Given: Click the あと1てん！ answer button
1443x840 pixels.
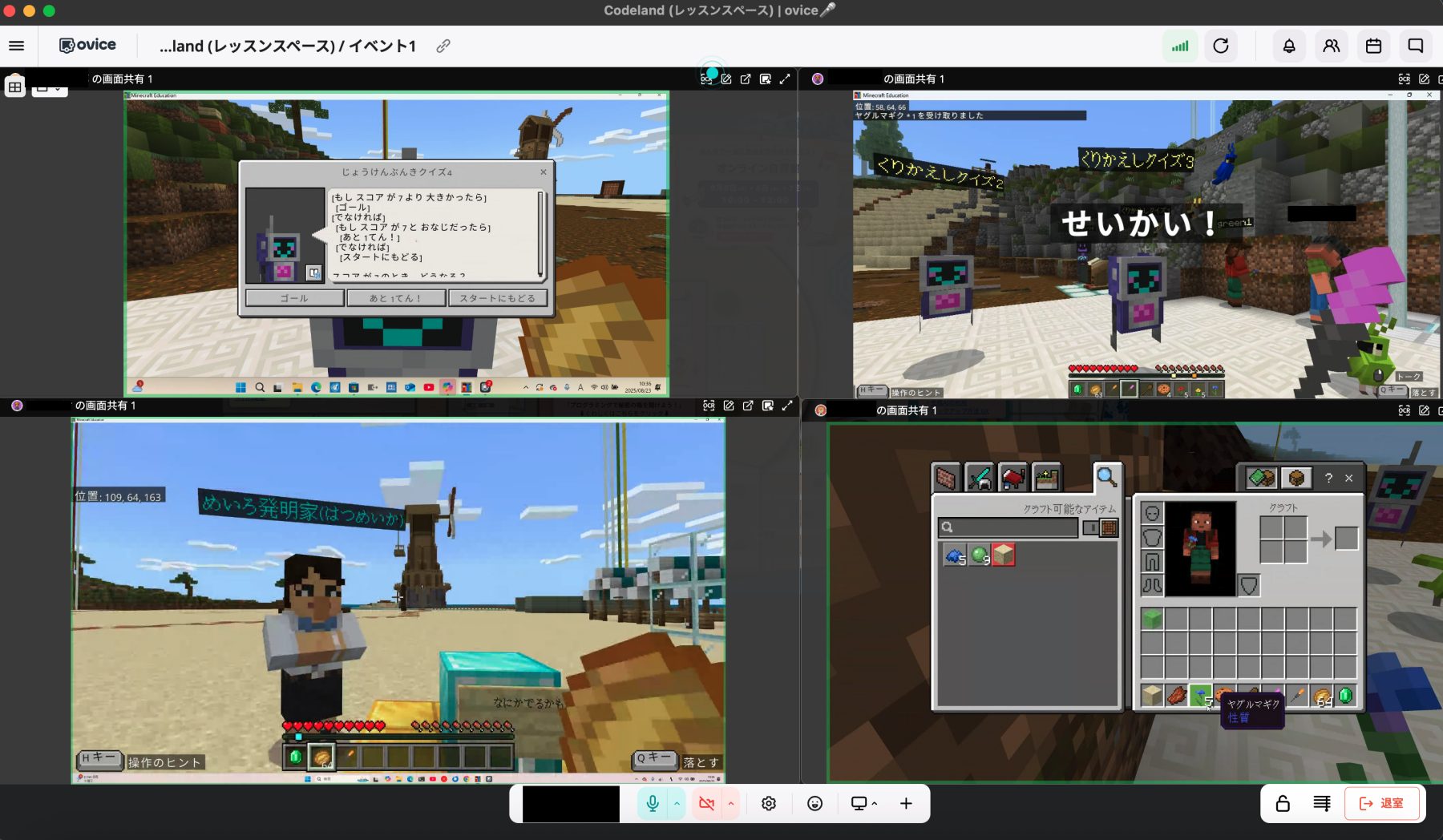Looking at the screenshot, I should tap(395, 298).
